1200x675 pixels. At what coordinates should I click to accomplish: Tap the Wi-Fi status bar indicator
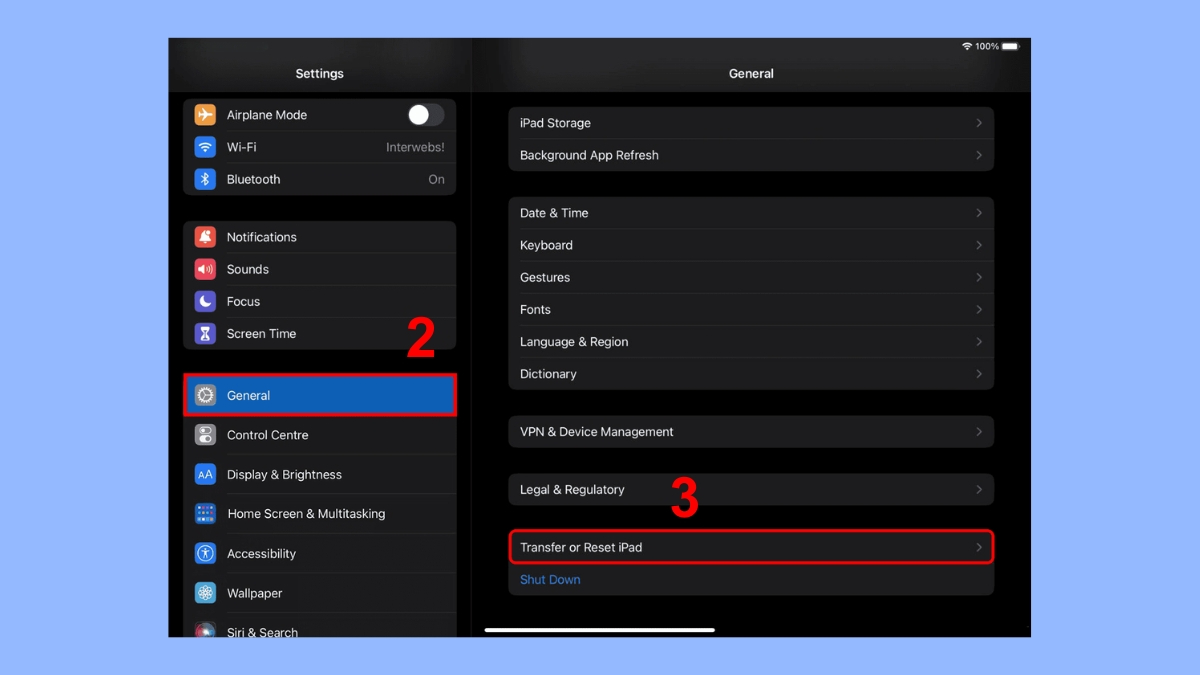pyautogui.click(x=967, y=47)
